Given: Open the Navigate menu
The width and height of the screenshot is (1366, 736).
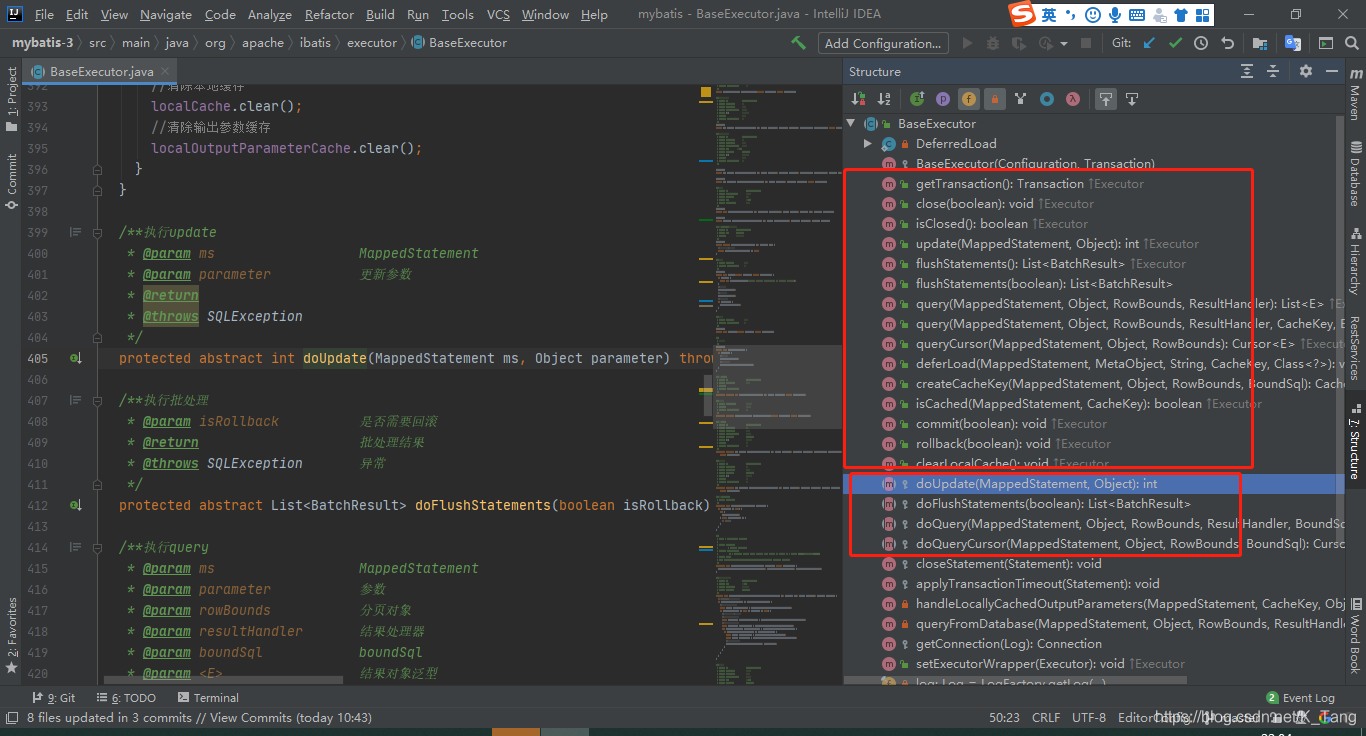Looking at the screenshot, I should coord(166,14).
